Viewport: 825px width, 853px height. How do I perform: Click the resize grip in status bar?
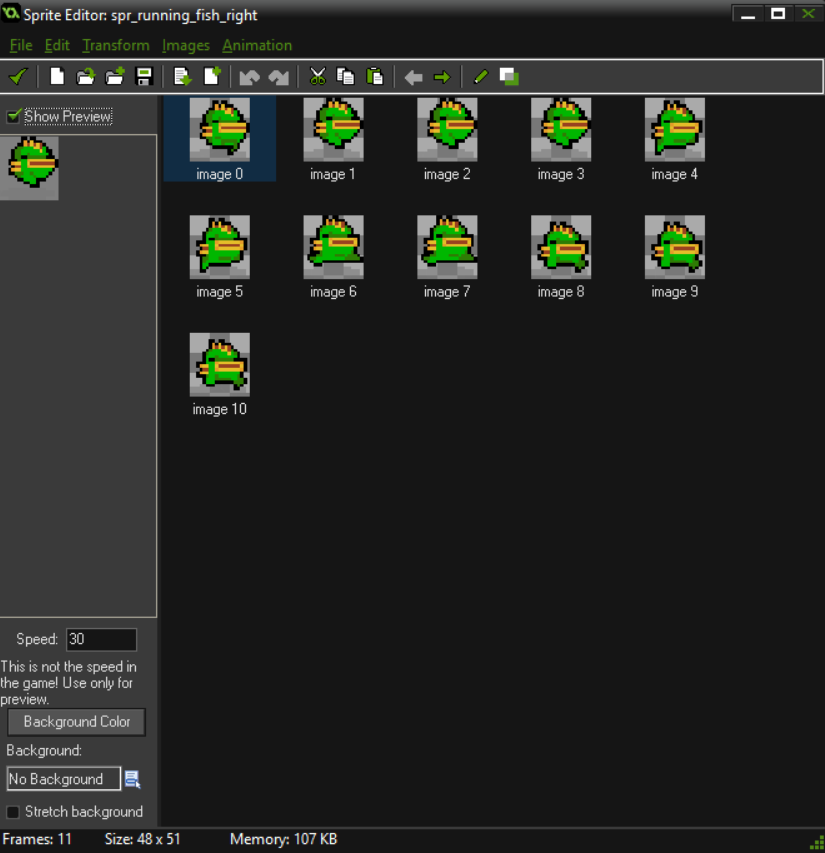pos(817,843)
